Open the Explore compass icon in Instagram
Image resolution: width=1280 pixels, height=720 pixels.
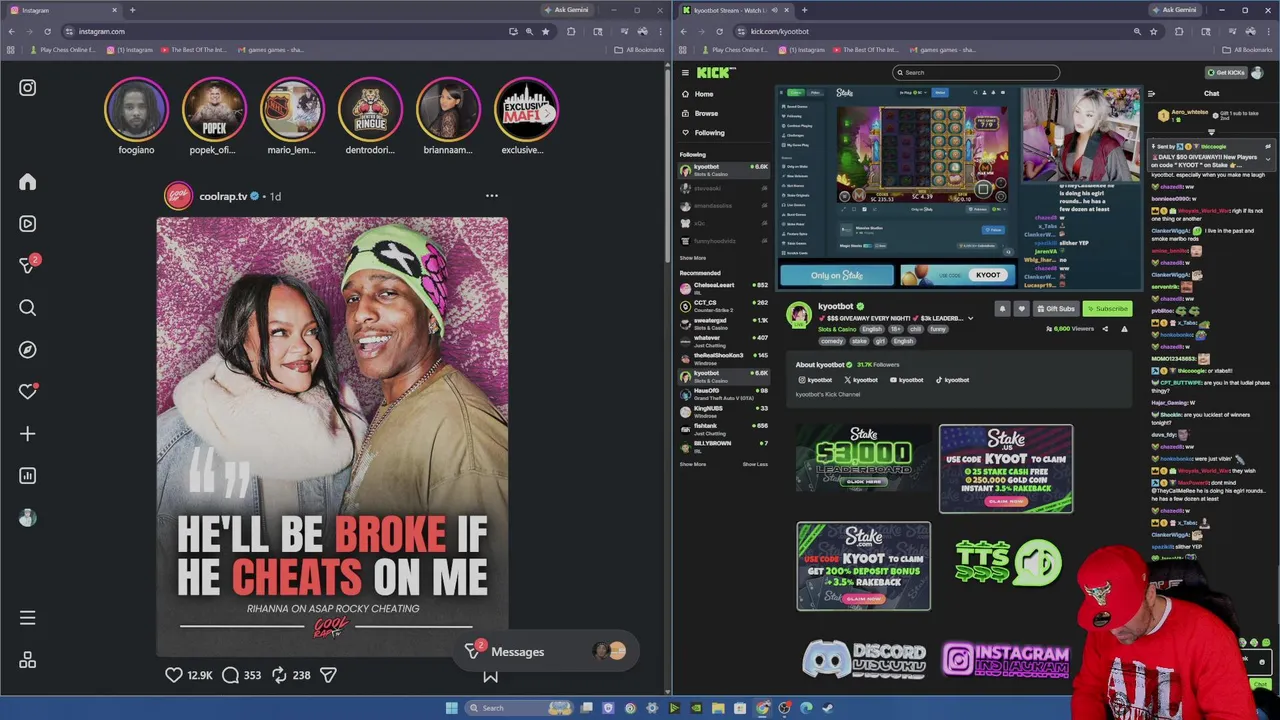click(27, 350)
